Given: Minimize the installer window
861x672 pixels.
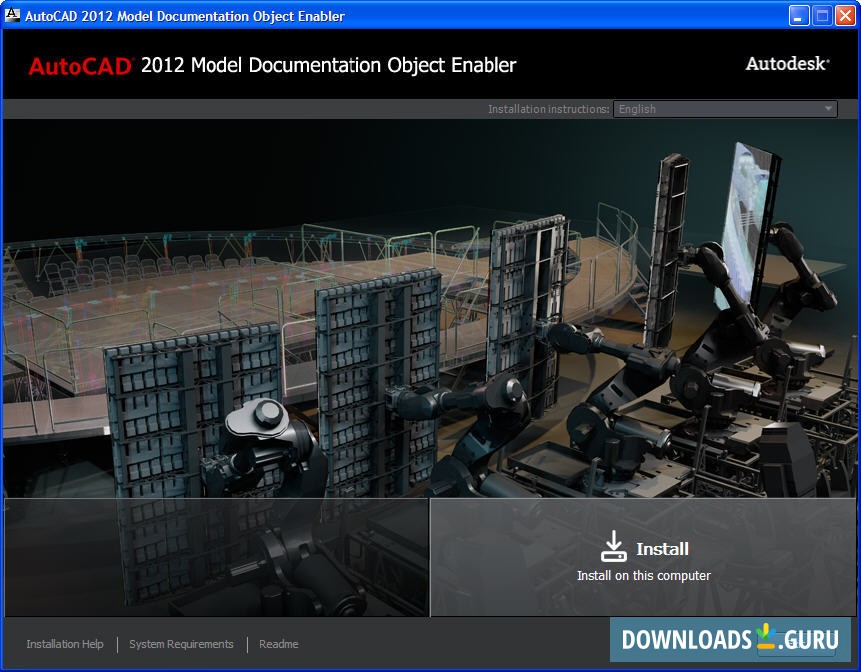Looking at the screenshot, I should point(797,15).
